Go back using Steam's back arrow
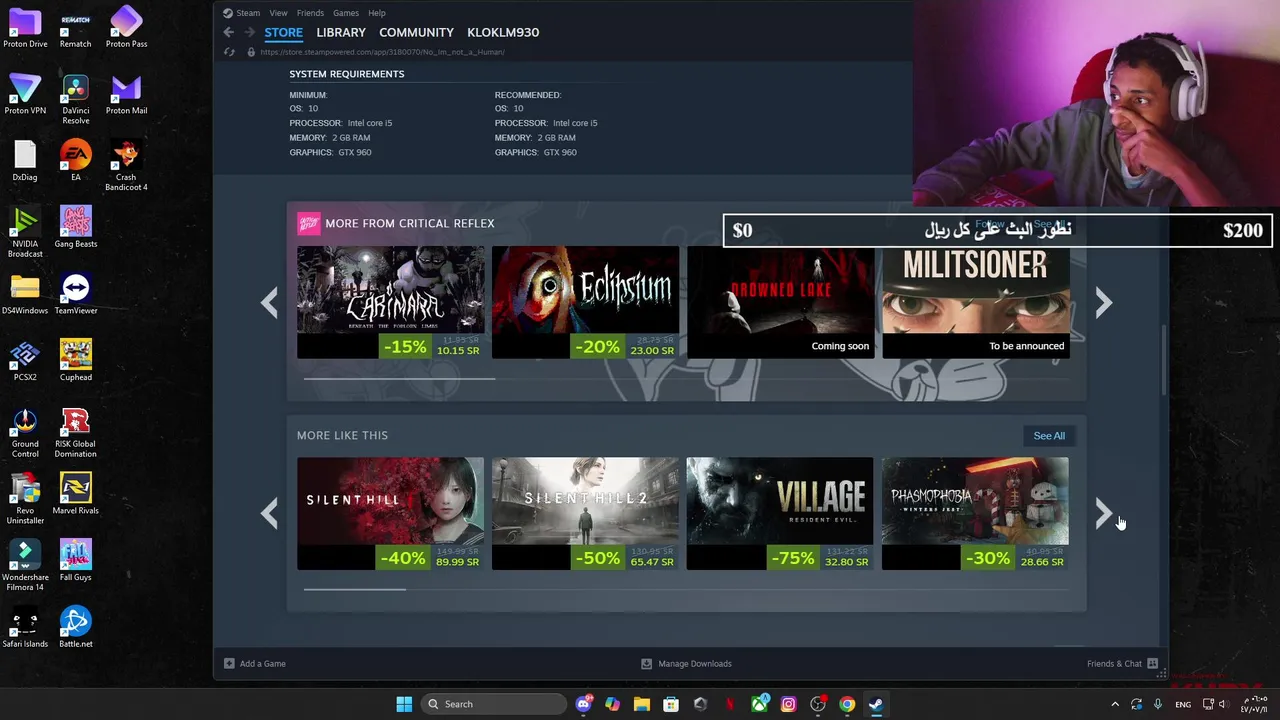The height and width of the screenshot is (720, 1280). (229, 32)
